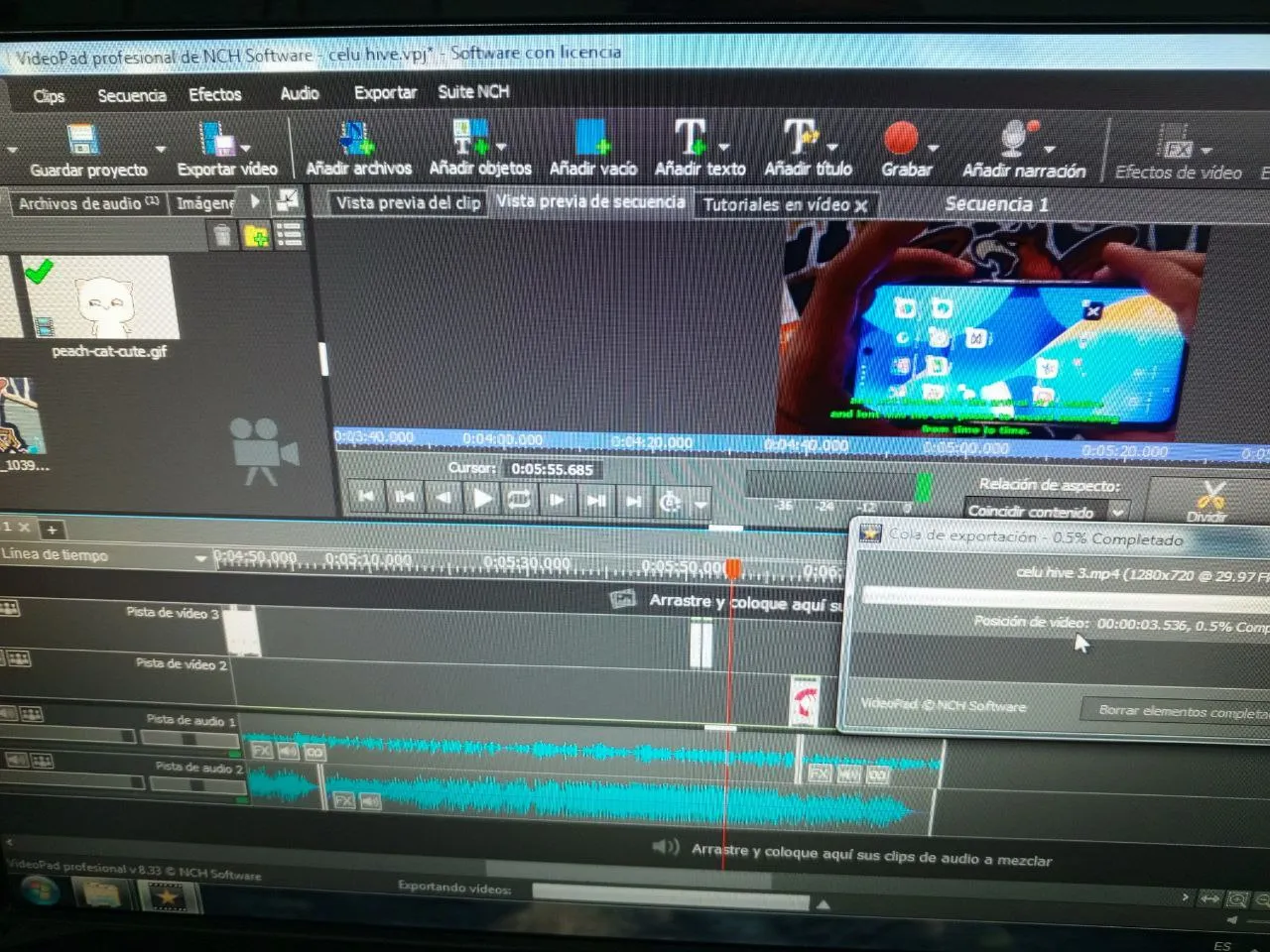Screen dimensions: 1270x952
Task: Open the Suite NCH menu
Action: [x=473, y=91]
